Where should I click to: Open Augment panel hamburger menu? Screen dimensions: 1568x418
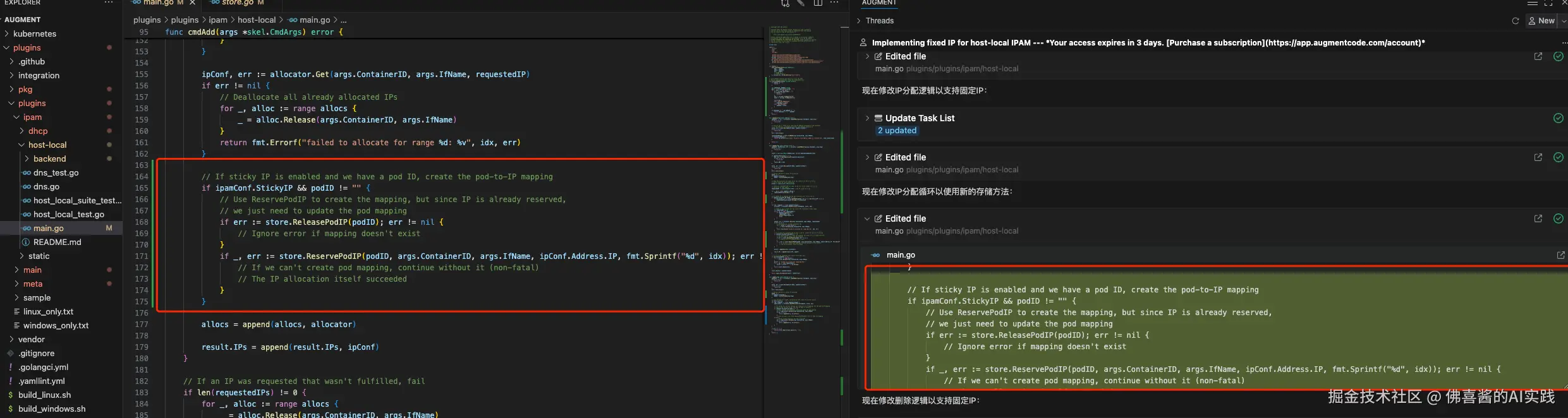coord(1533,3)
